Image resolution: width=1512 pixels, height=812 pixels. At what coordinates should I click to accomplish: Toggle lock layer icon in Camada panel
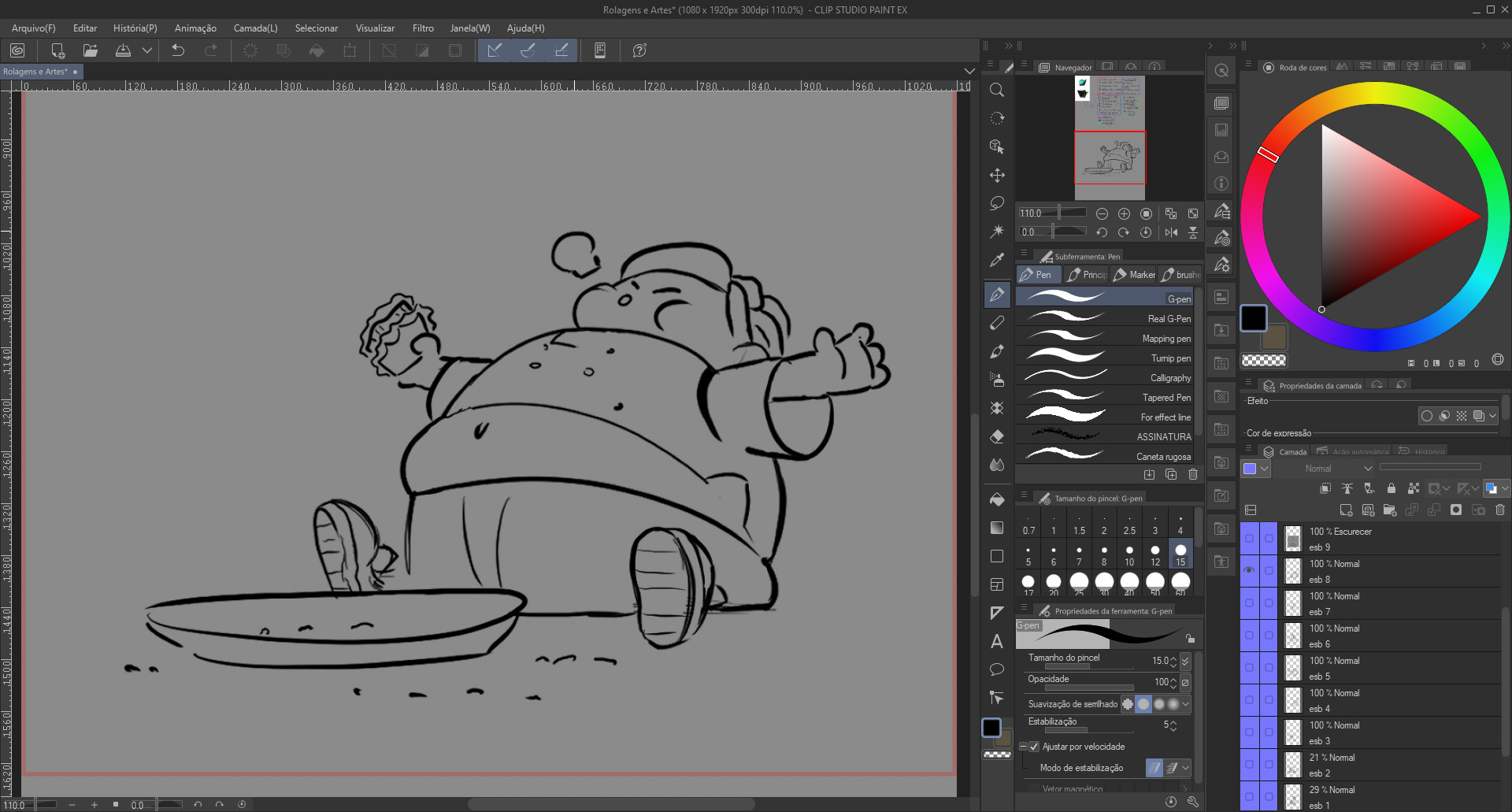[x=1392, y=488]
